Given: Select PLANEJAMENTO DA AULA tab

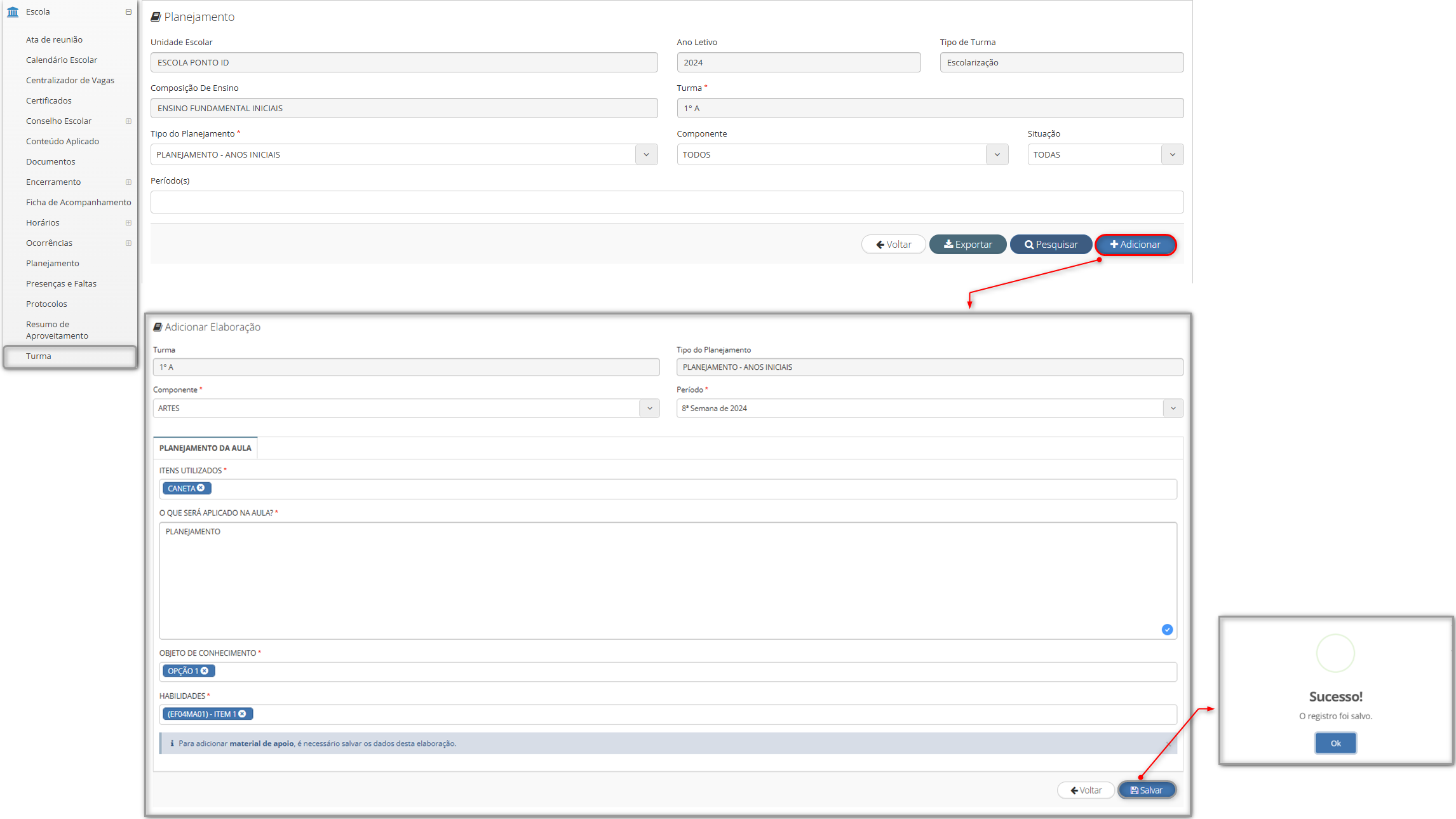Looking at the screenshot, I should click(205, 448).
